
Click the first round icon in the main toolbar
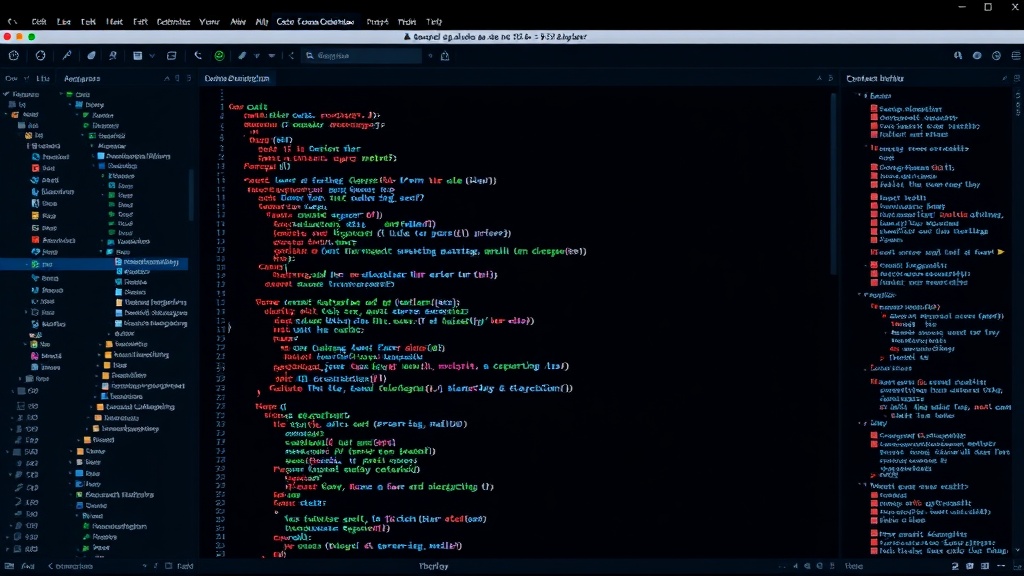pyautogui.click(x=14, y=56)
